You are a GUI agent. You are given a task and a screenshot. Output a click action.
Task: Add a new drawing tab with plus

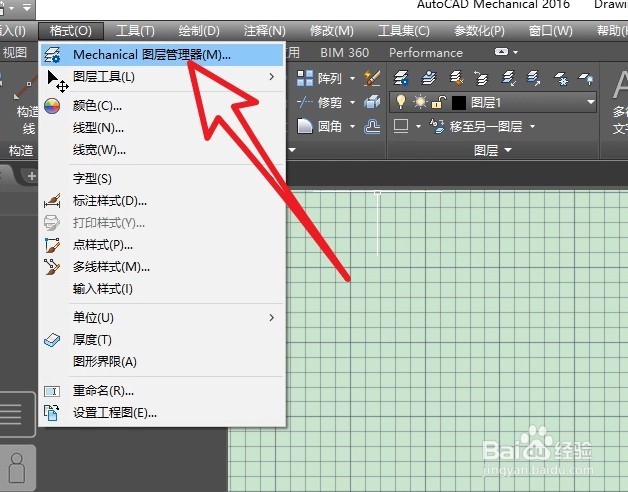pyautogui.click(x=31, y=175)
